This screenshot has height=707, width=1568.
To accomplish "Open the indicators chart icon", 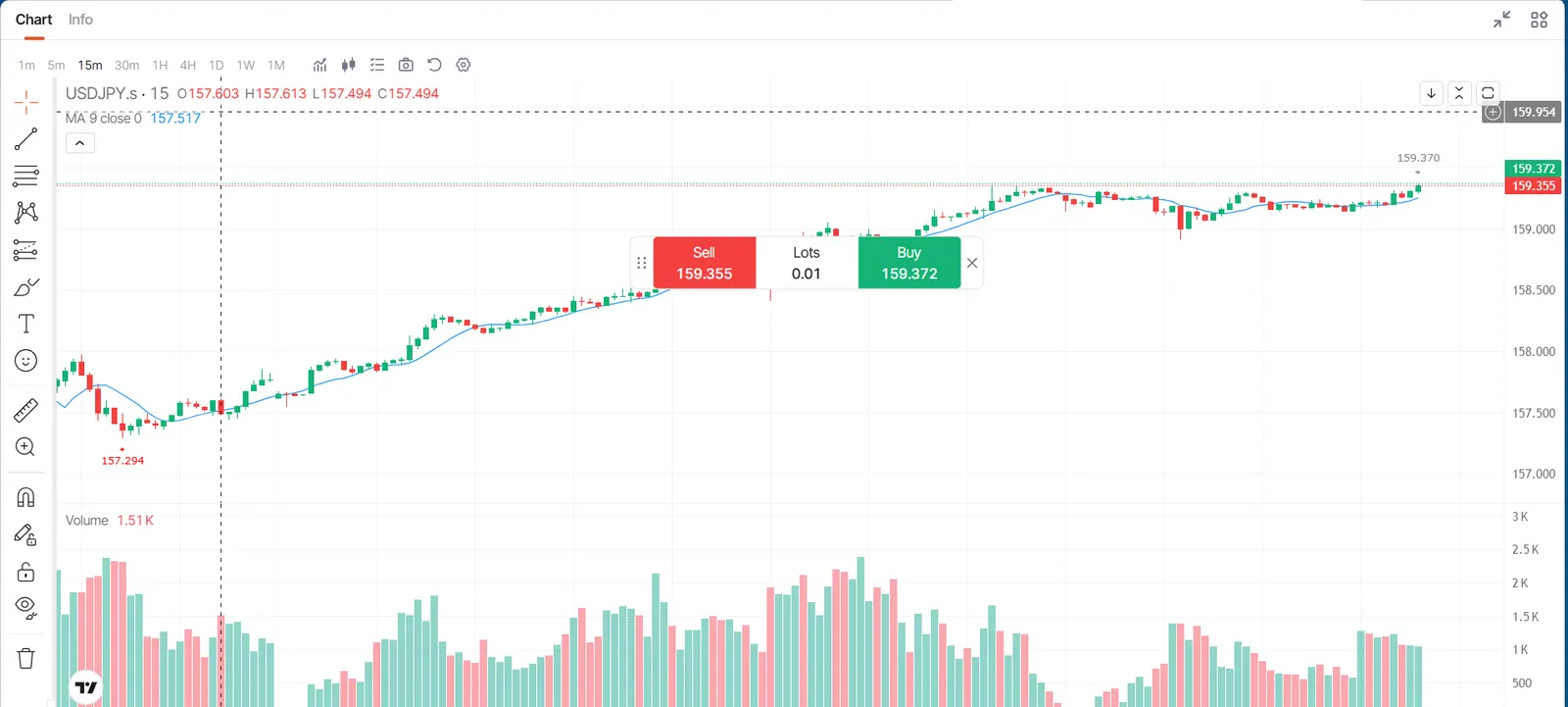I will click(319, 65).
